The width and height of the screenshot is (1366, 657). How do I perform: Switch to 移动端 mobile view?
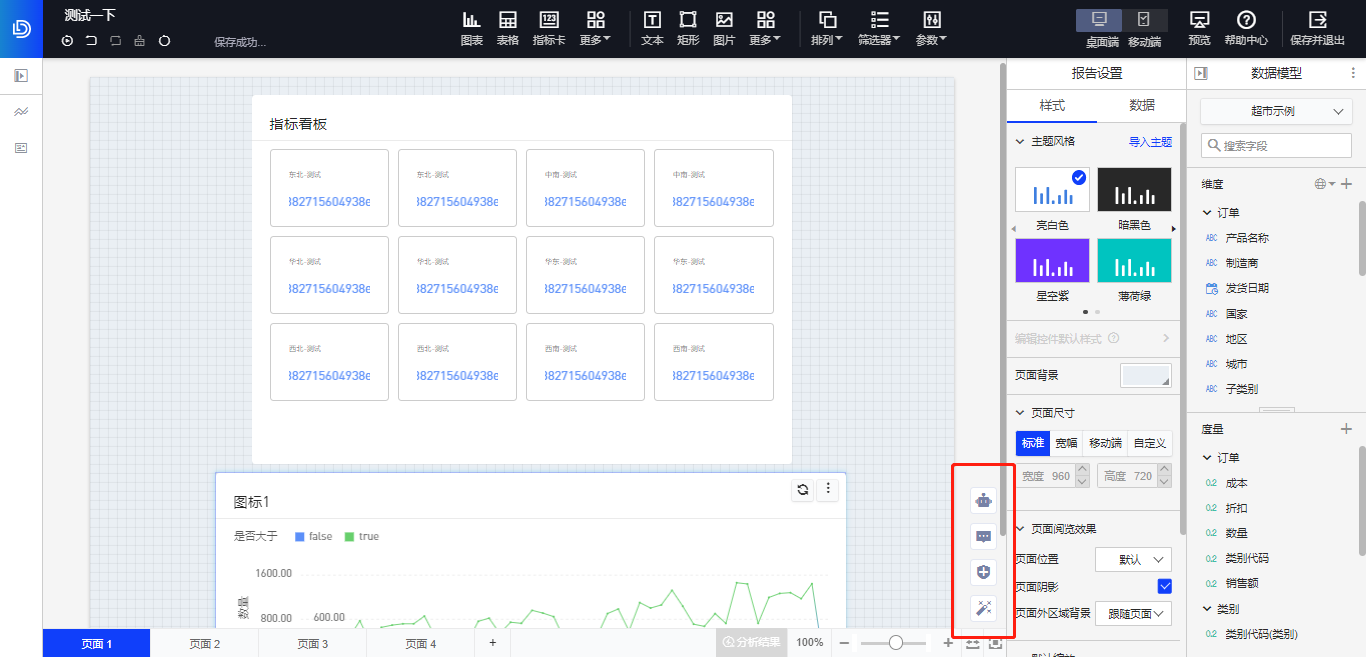tap(1144, 28)
